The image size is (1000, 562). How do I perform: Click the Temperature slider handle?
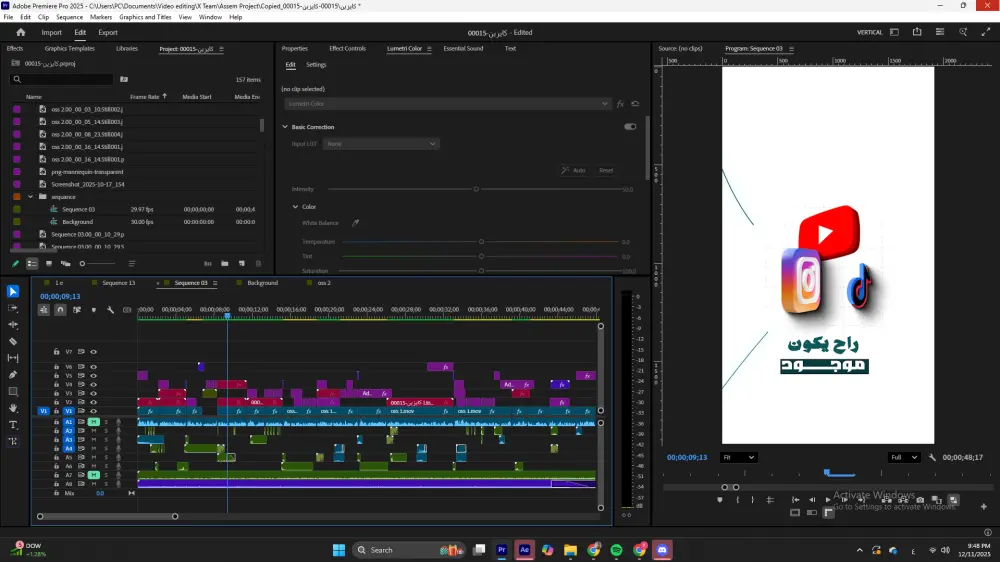tap(481, 242)
